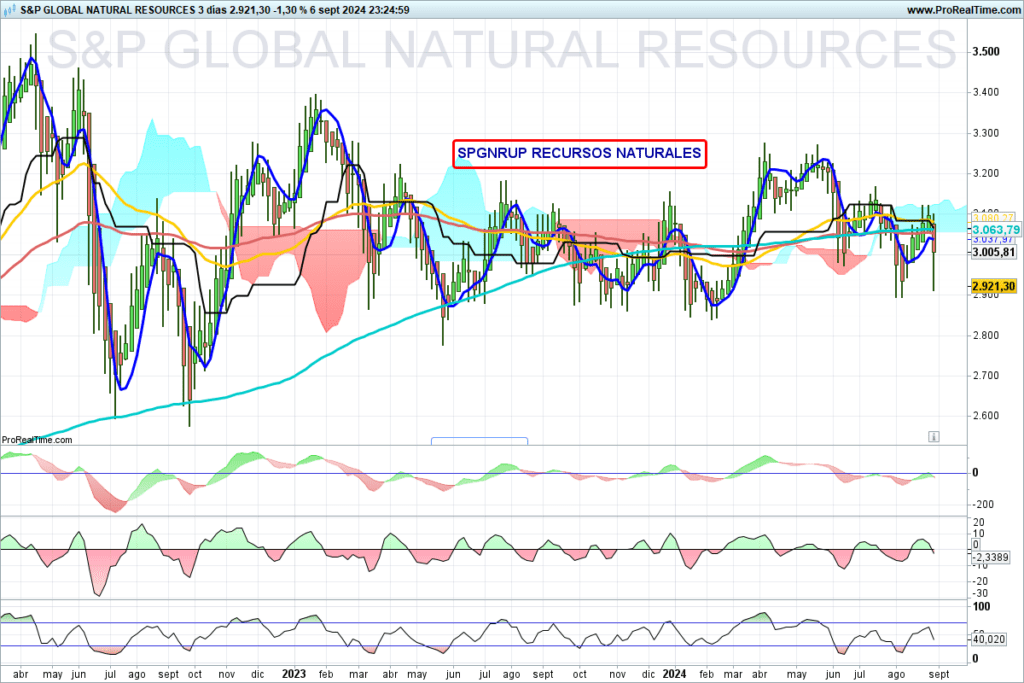Image resolution: width=1024 pixels, height=683 pixels.
Task: Click the oscillator value -2,3389
Action: point(991,557)
